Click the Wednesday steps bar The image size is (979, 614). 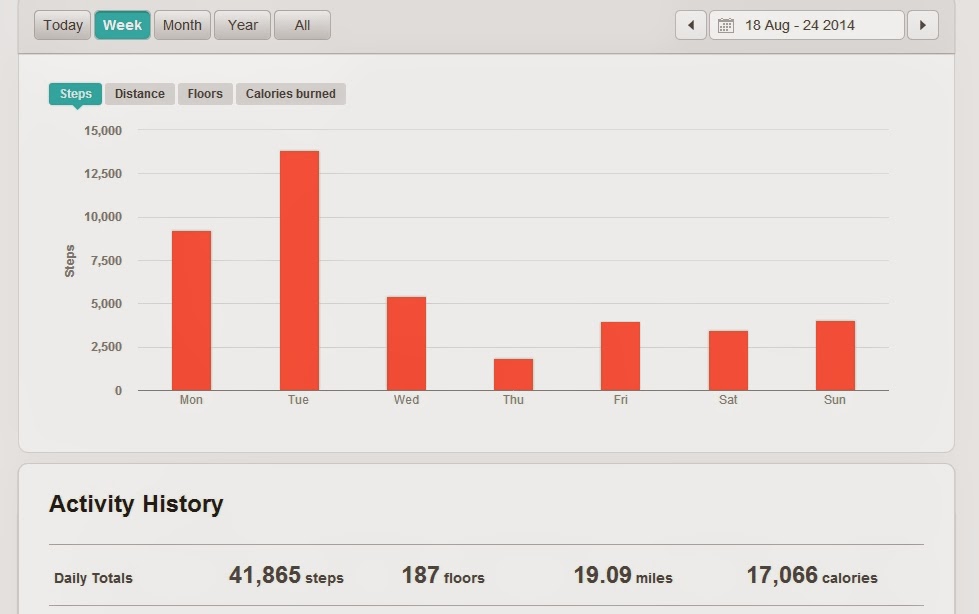406,344
